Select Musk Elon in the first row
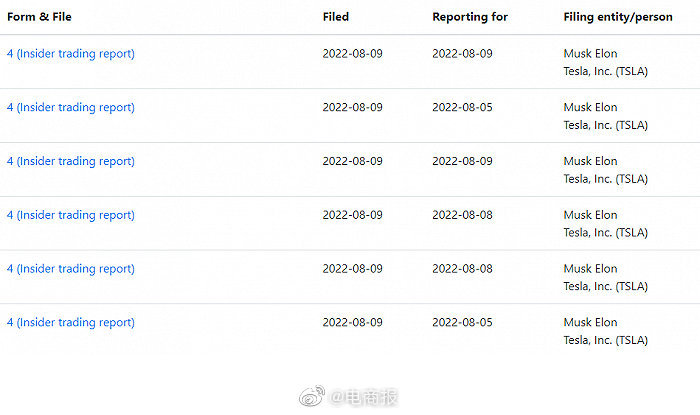The width and height of the screenshot is (700, 415). pyautogui.click(x=590, y=54)
